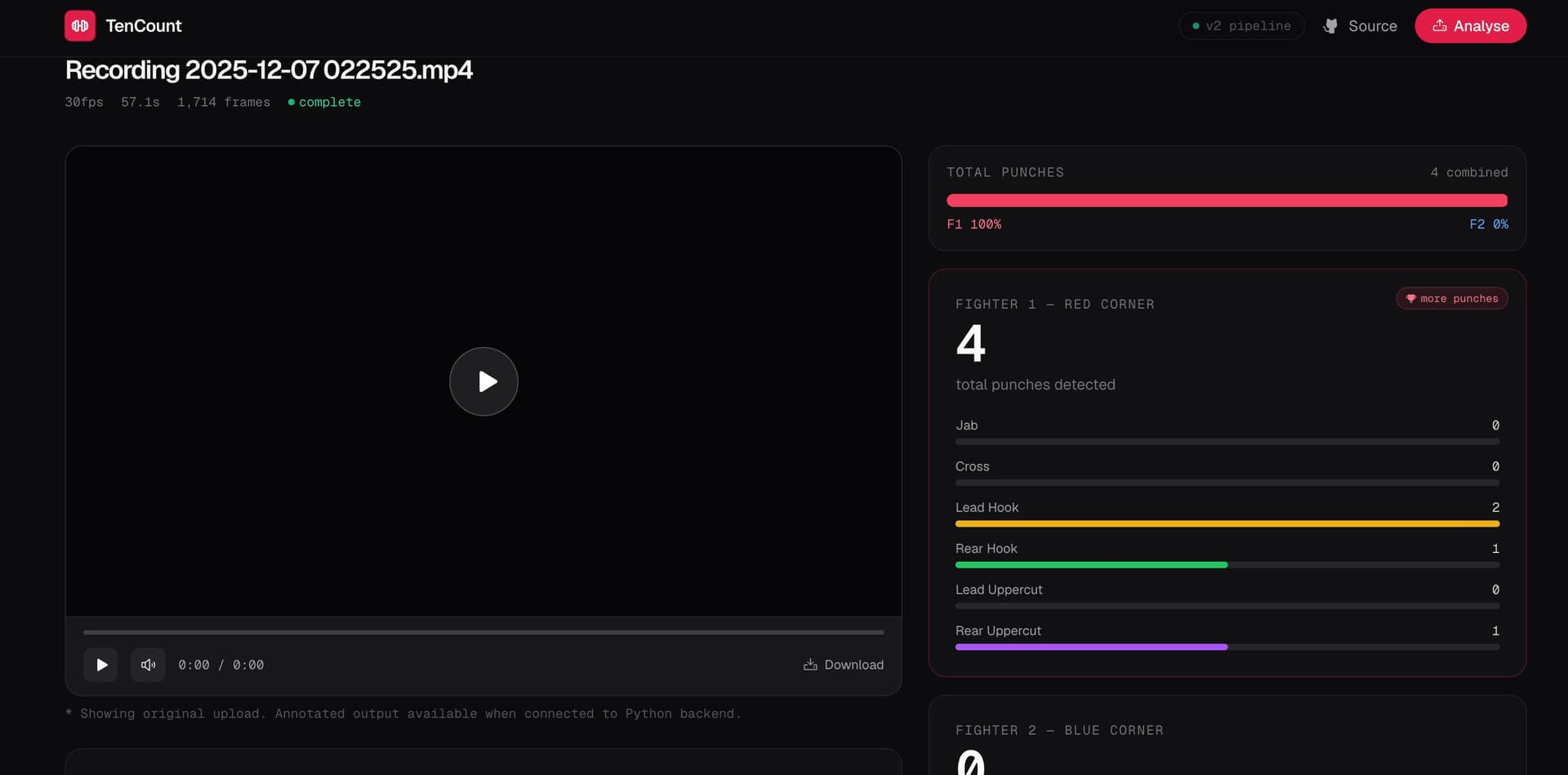The height and width of the screenshot is (775, 1568).
Task: Click the glove icon in more punches badge
Action: pos(1410,299)
